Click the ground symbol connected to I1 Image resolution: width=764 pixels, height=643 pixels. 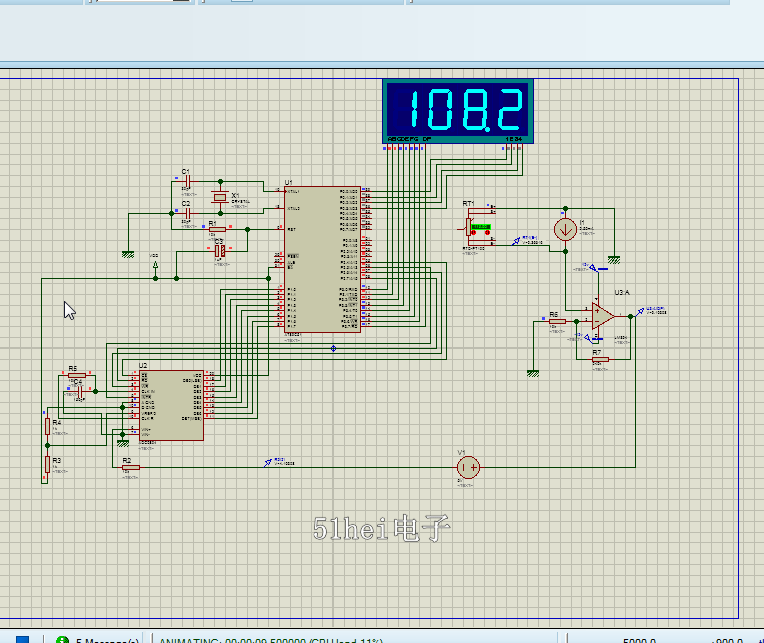tap(614, 260)
